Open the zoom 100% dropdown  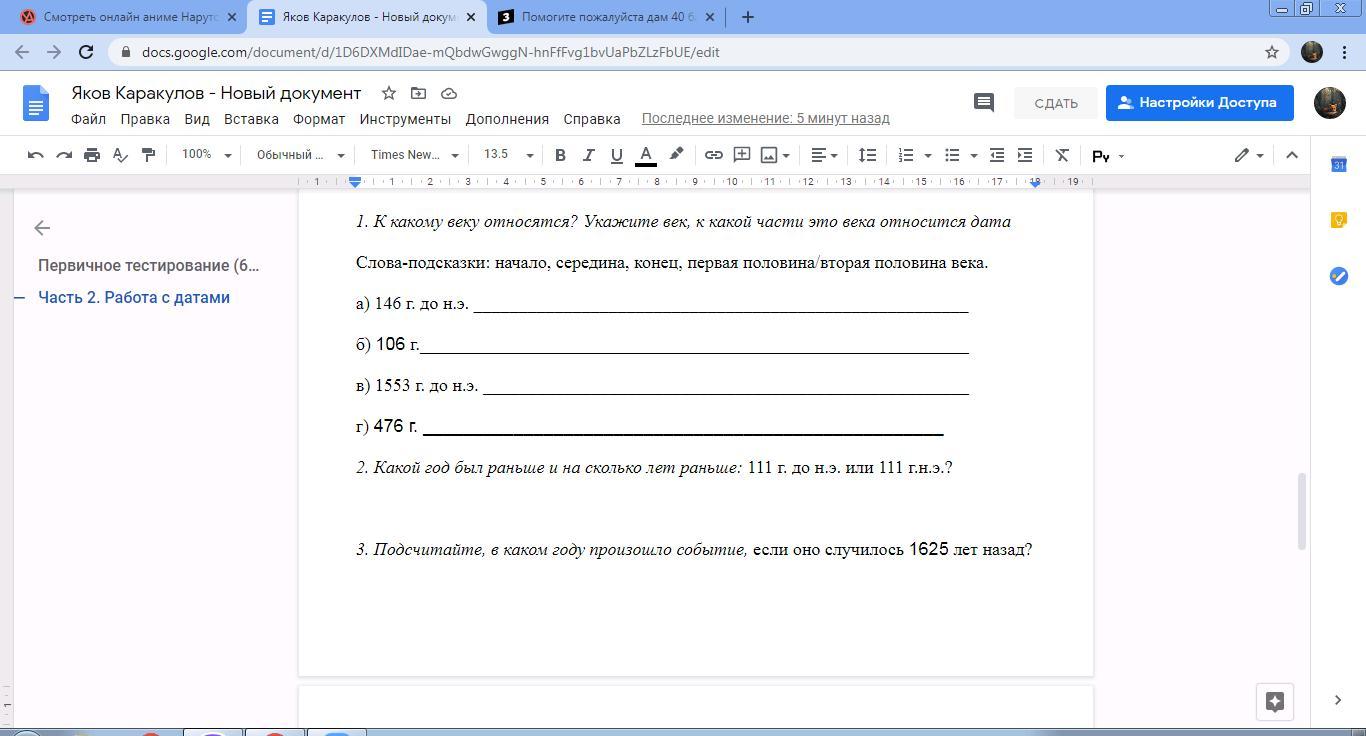pyautogui.click(x=206, y=155)
